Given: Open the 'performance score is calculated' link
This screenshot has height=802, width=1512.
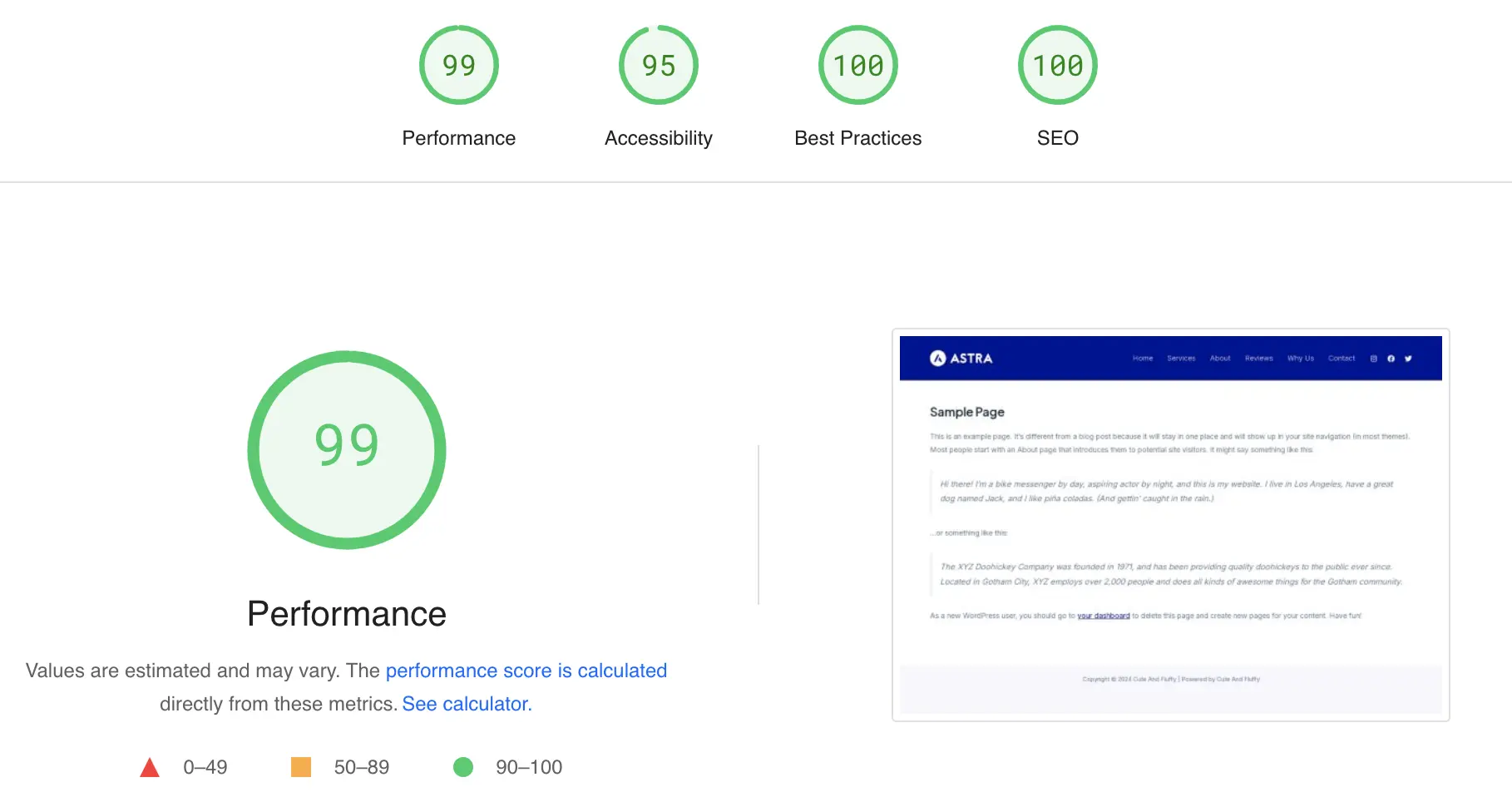Looking at the screenshot, I should point(526,671).
